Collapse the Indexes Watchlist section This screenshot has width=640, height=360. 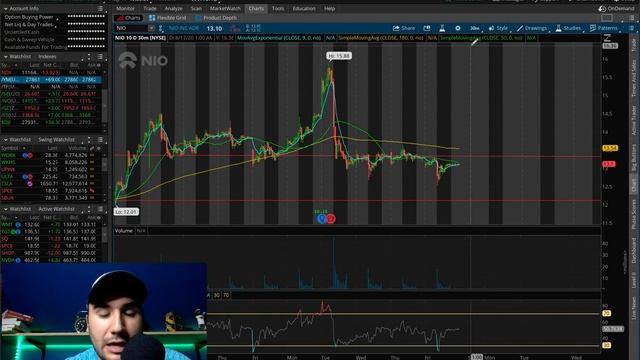[6, 57]
